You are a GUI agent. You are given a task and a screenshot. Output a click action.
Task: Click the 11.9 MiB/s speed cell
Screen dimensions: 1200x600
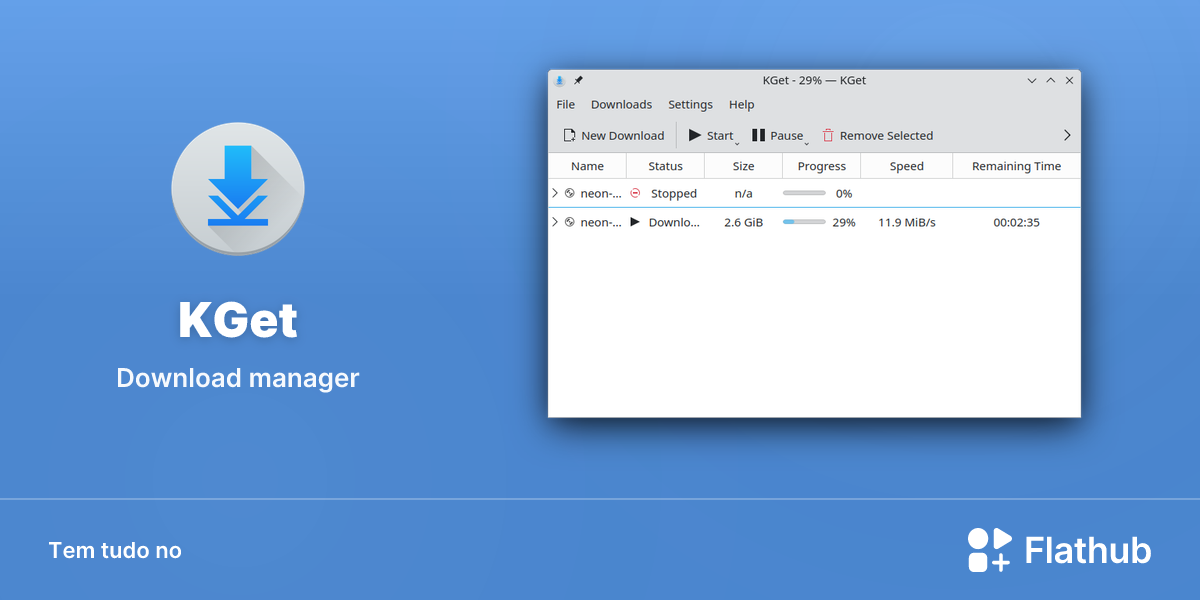point(907,222)
